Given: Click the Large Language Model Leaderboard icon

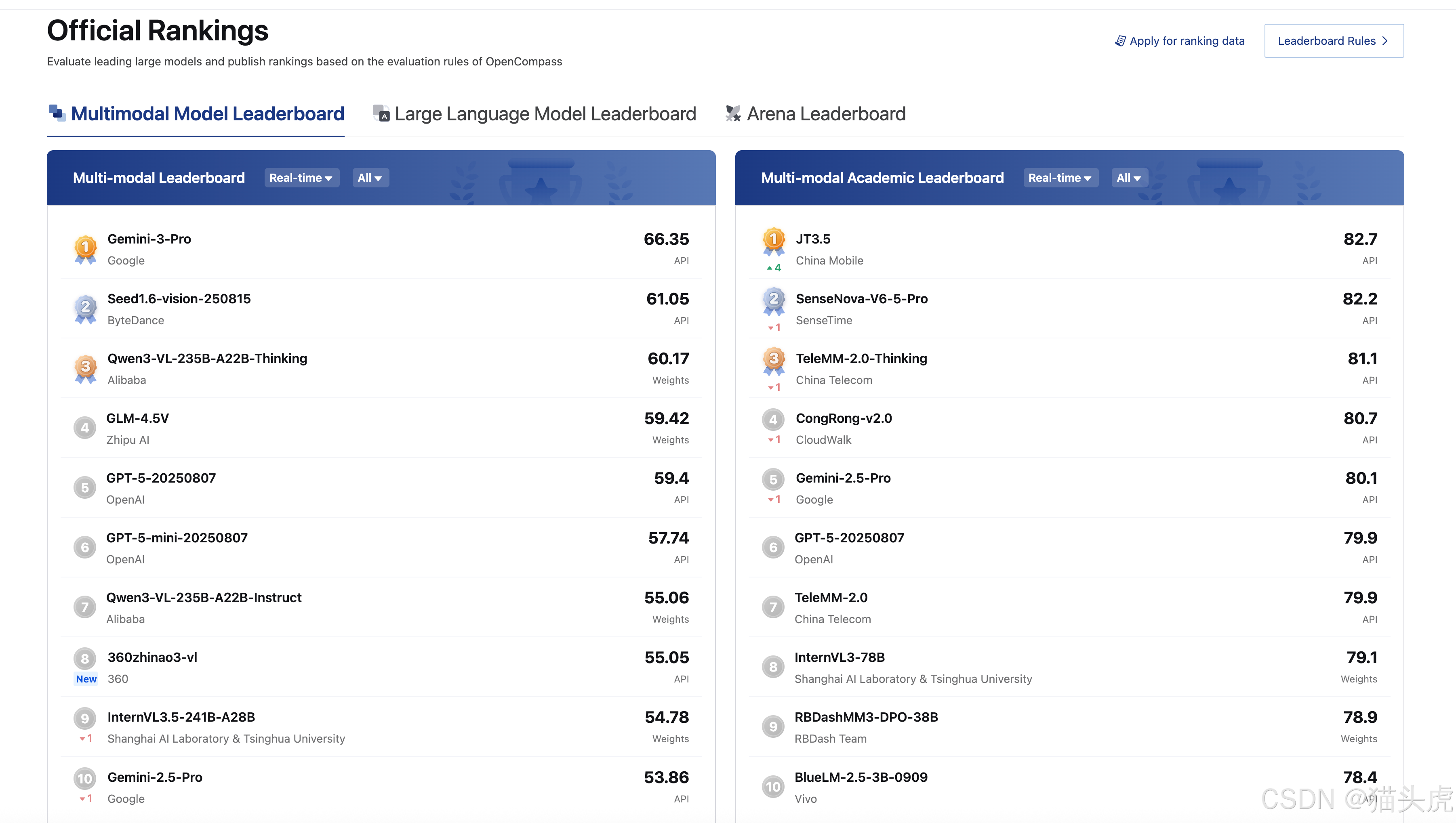Looking at the screenshot, I should click(x=381, y=113).
